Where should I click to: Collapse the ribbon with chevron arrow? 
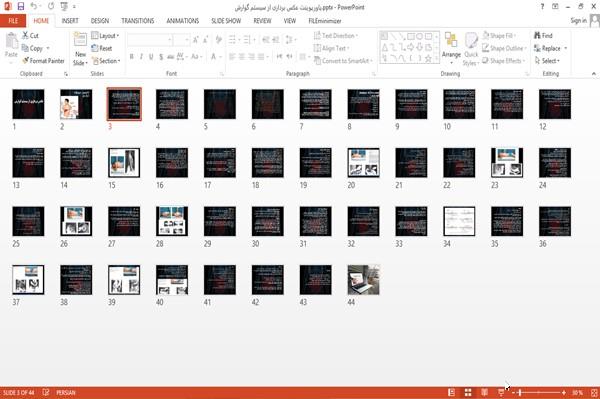point(593,73)
